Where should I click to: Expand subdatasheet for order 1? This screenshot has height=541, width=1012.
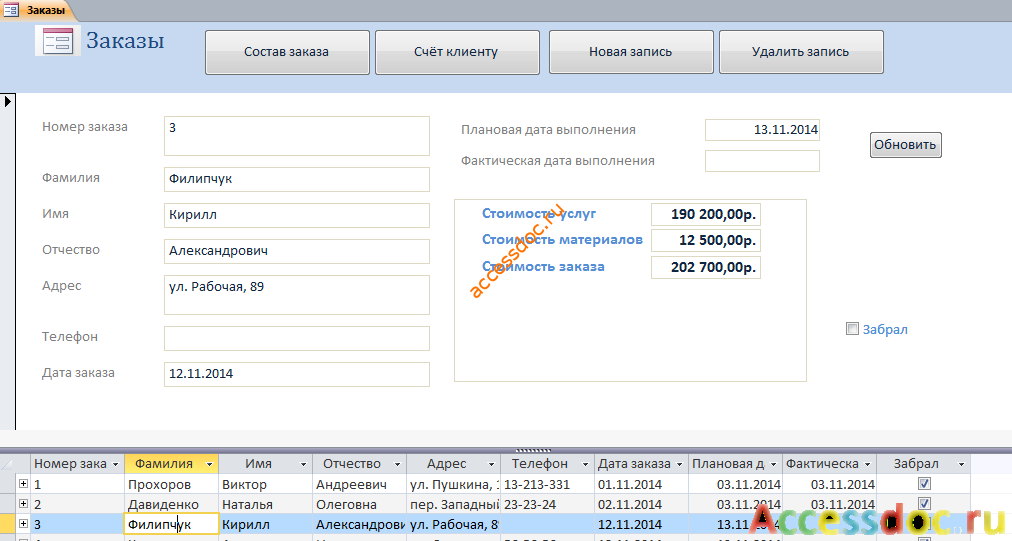click(23, 484)
